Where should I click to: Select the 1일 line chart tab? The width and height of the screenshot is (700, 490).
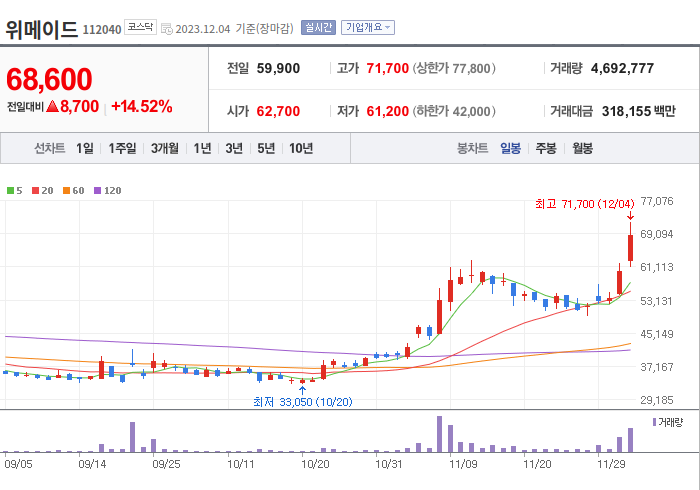coord(85,148)
